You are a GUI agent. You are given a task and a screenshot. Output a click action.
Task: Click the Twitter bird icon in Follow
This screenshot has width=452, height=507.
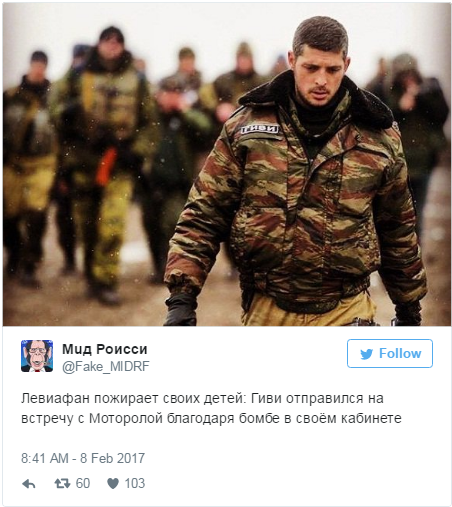pos(367,354)
